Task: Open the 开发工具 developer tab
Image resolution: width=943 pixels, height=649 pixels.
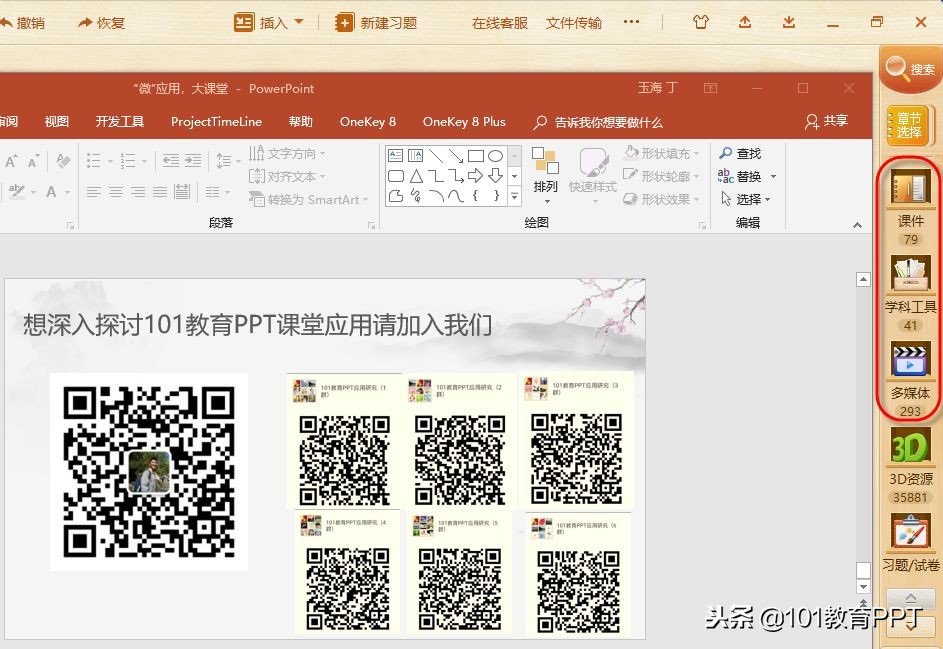Action: 120,121
